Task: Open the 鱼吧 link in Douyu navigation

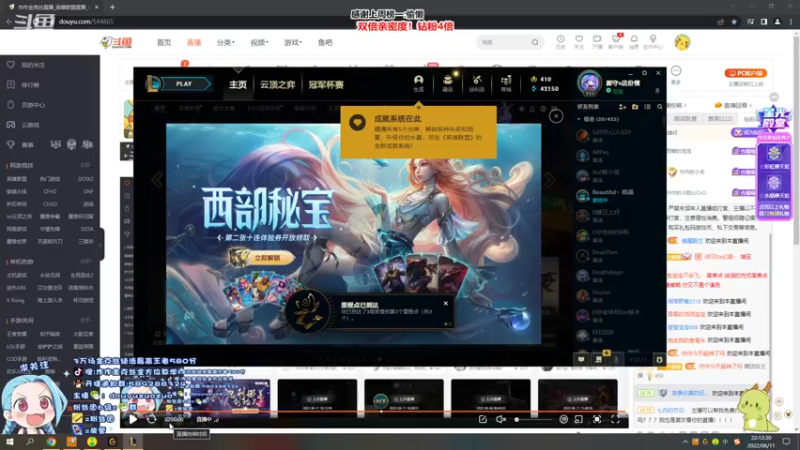Action: pos(325,42)
